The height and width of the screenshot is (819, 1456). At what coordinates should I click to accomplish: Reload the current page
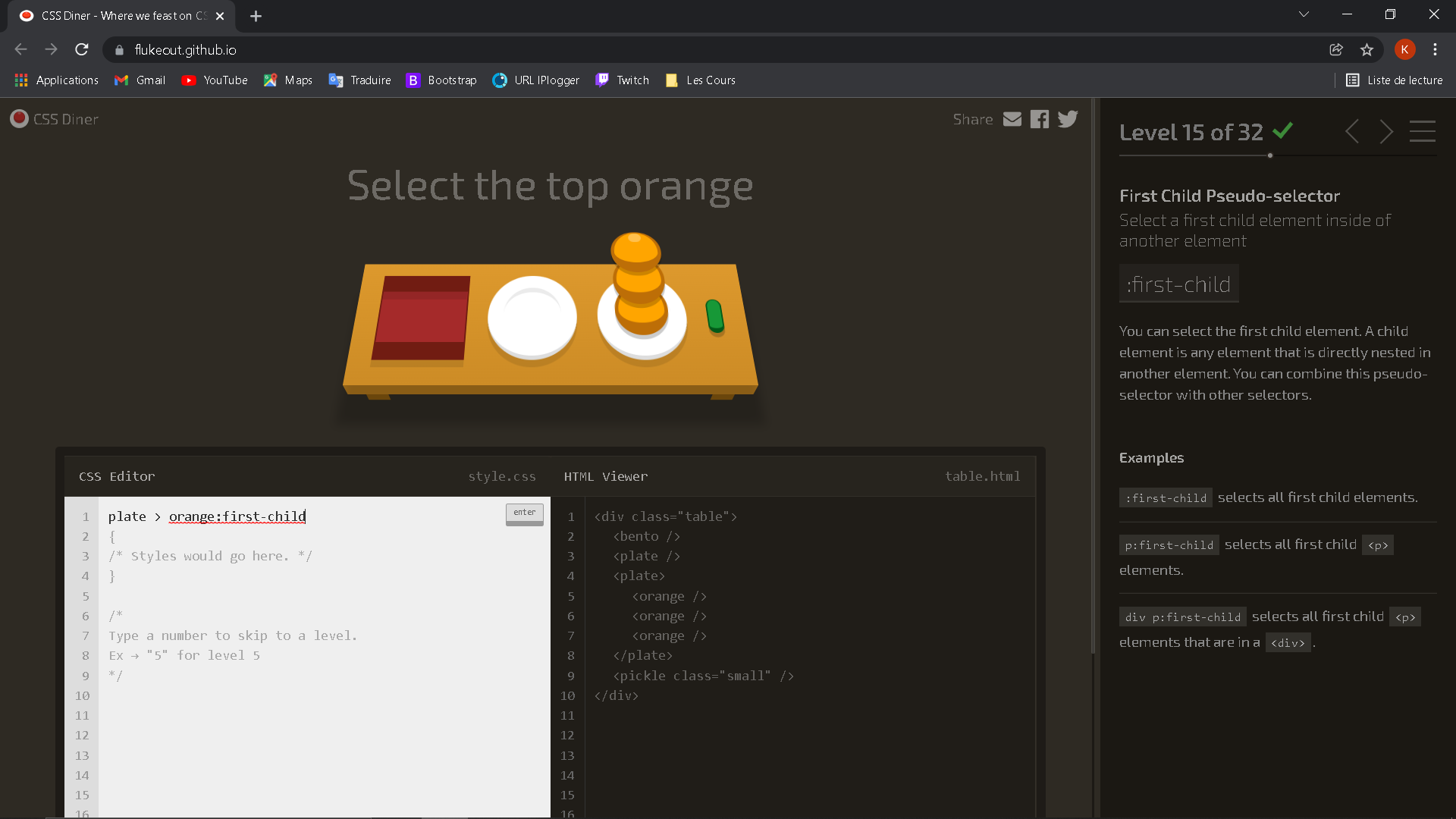(x=82, y=49)
